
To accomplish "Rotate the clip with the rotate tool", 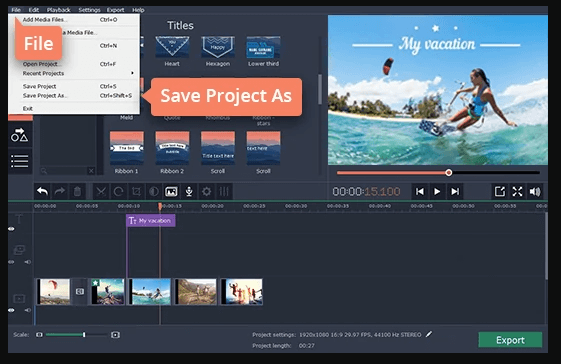I will click(119, 191).
